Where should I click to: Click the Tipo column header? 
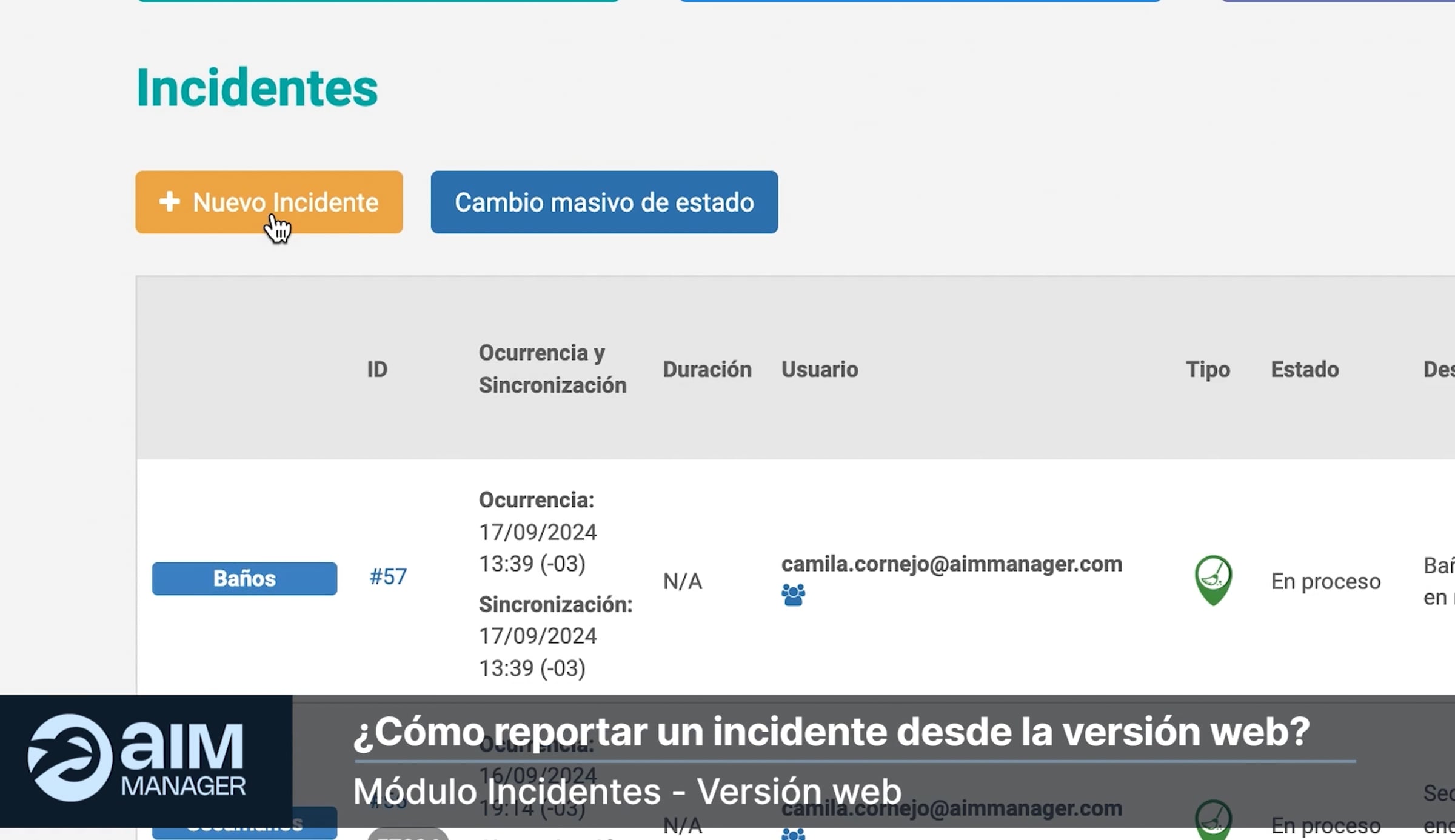click(1208, 369)
